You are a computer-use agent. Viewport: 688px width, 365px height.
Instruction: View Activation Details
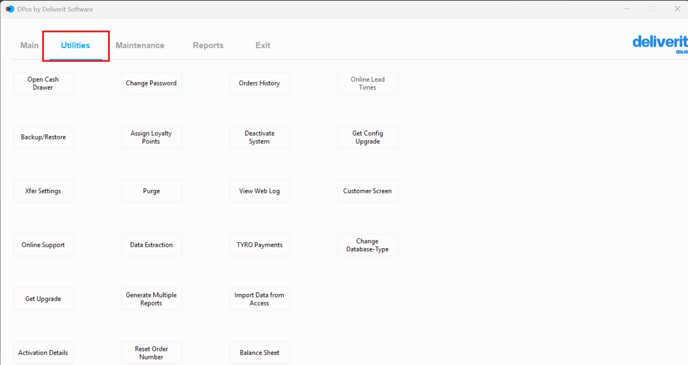(43, 353)
